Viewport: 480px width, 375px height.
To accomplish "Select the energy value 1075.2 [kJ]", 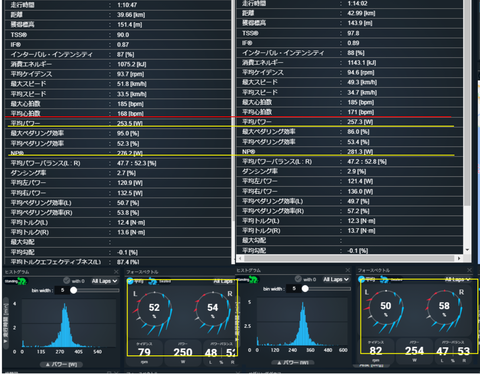I will click(x=131, y=64).
